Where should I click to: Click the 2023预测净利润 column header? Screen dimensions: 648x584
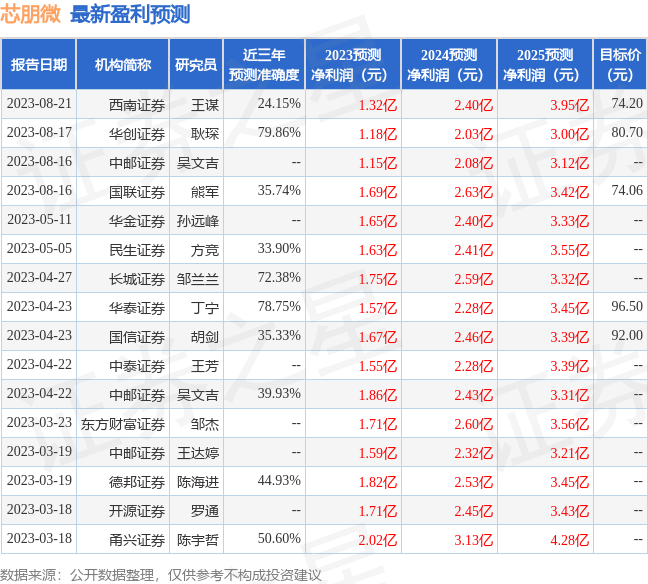point(353,64)
